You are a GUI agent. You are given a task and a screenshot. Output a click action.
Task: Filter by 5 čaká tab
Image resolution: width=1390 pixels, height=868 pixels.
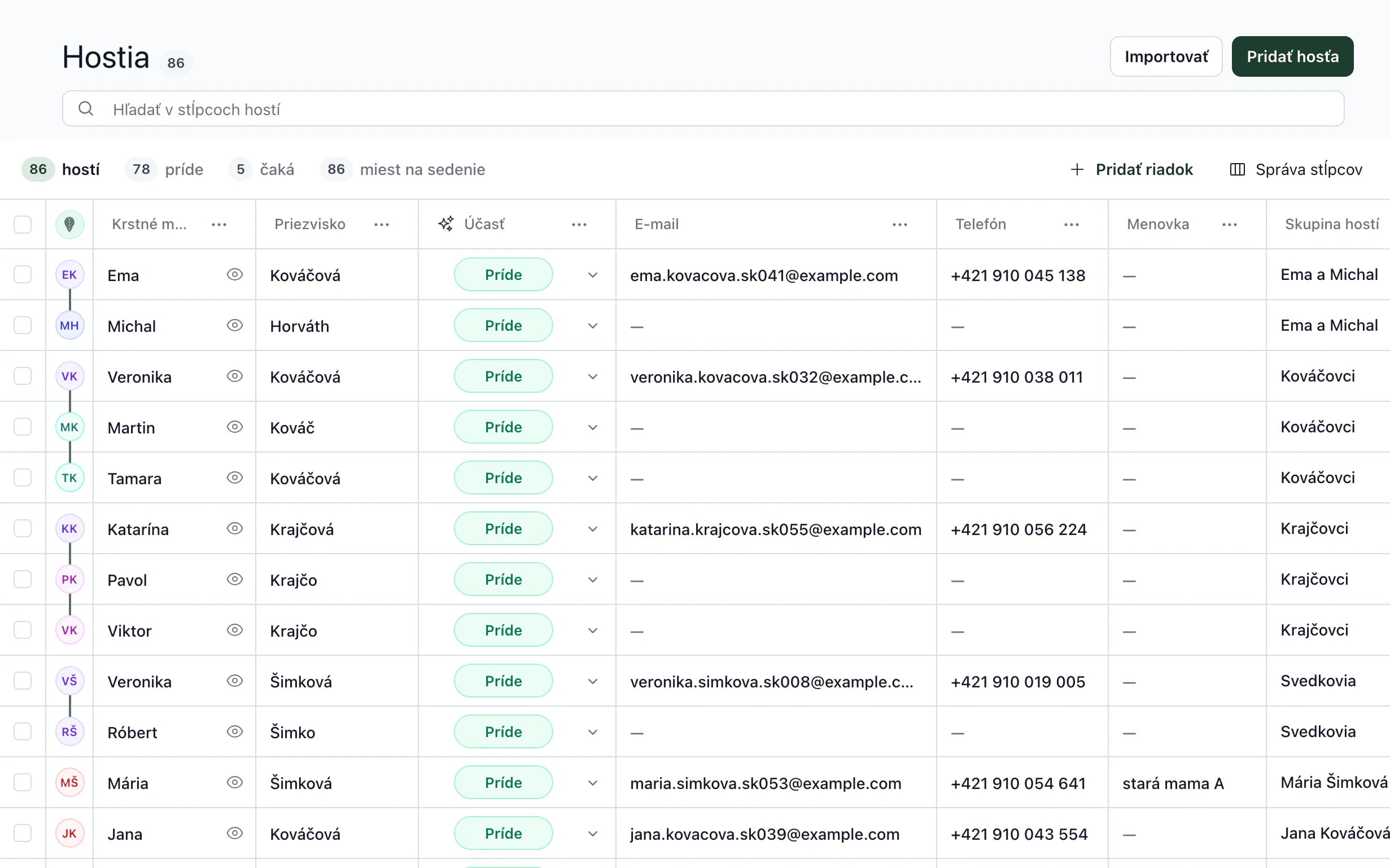[262, 169]
